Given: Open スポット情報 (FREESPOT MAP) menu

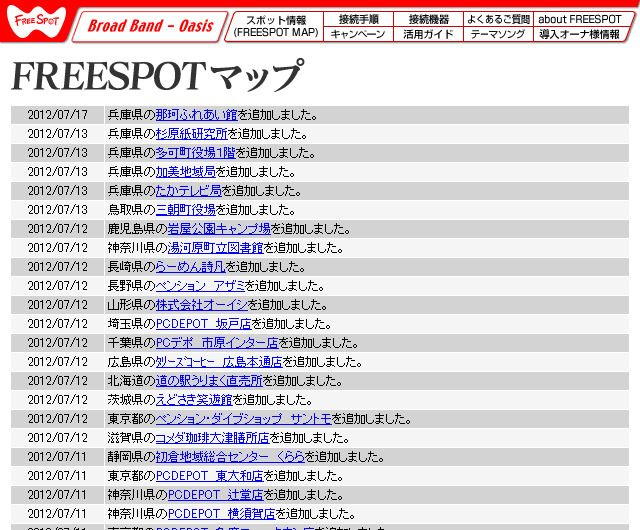Looking at the screenshot, I should click(x=276, y=26).
